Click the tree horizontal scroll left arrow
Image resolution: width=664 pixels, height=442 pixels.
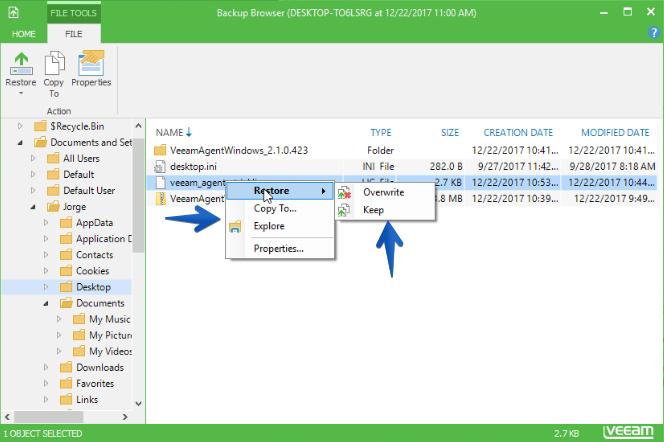click(x=7, y=417)
